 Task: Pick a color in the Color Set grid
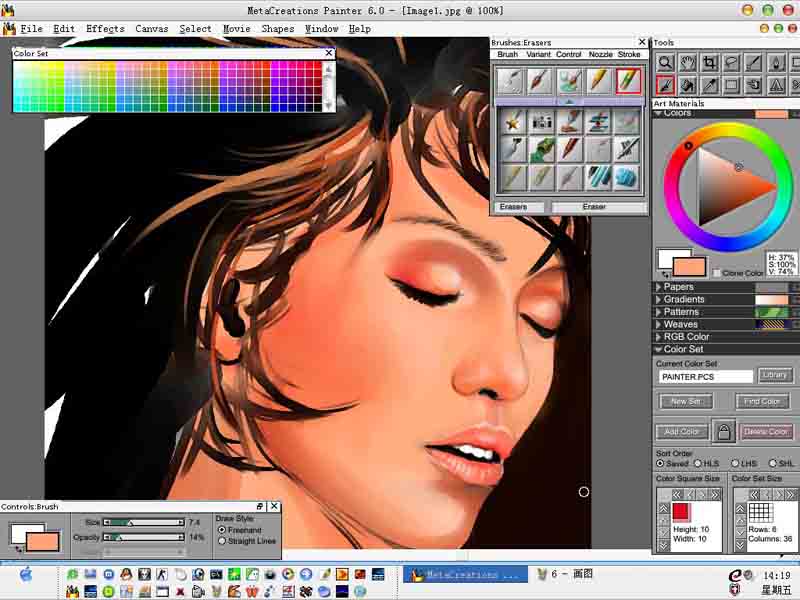click(x=167, y=86)
